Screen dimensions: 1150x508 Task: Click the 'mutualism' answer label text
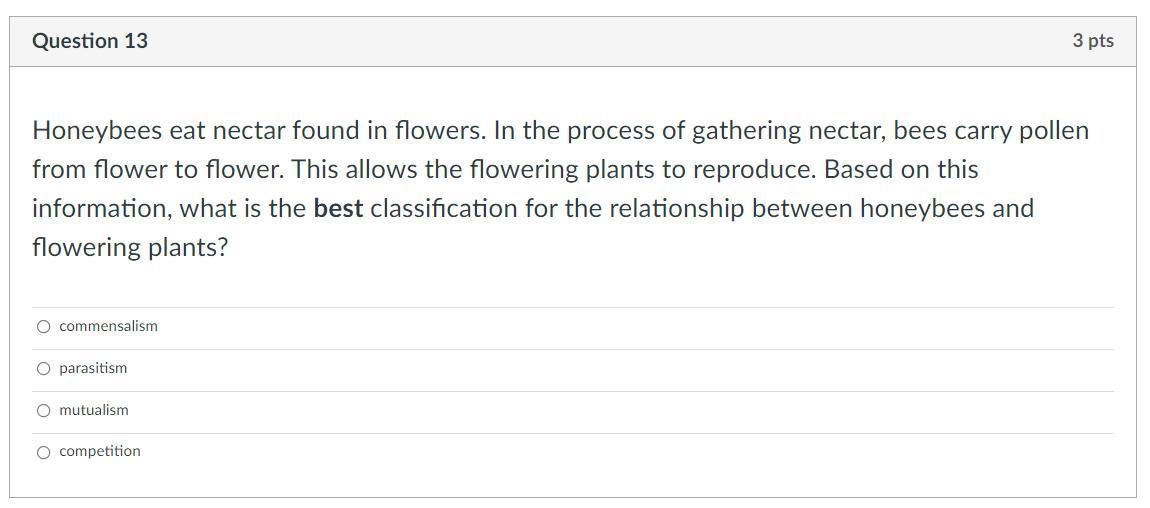[94, 410]
